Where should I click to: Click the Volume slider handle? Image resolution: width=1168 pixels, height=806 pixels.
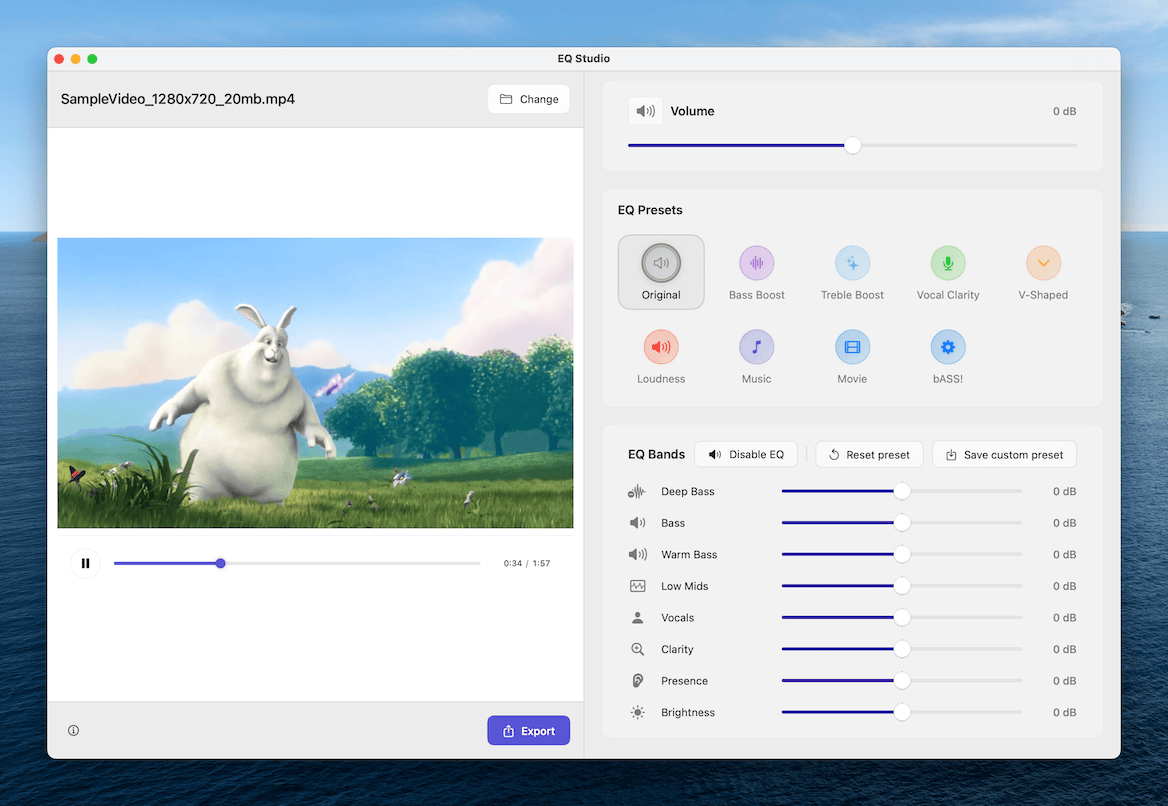pyautogui.click(x=853, y=145)
